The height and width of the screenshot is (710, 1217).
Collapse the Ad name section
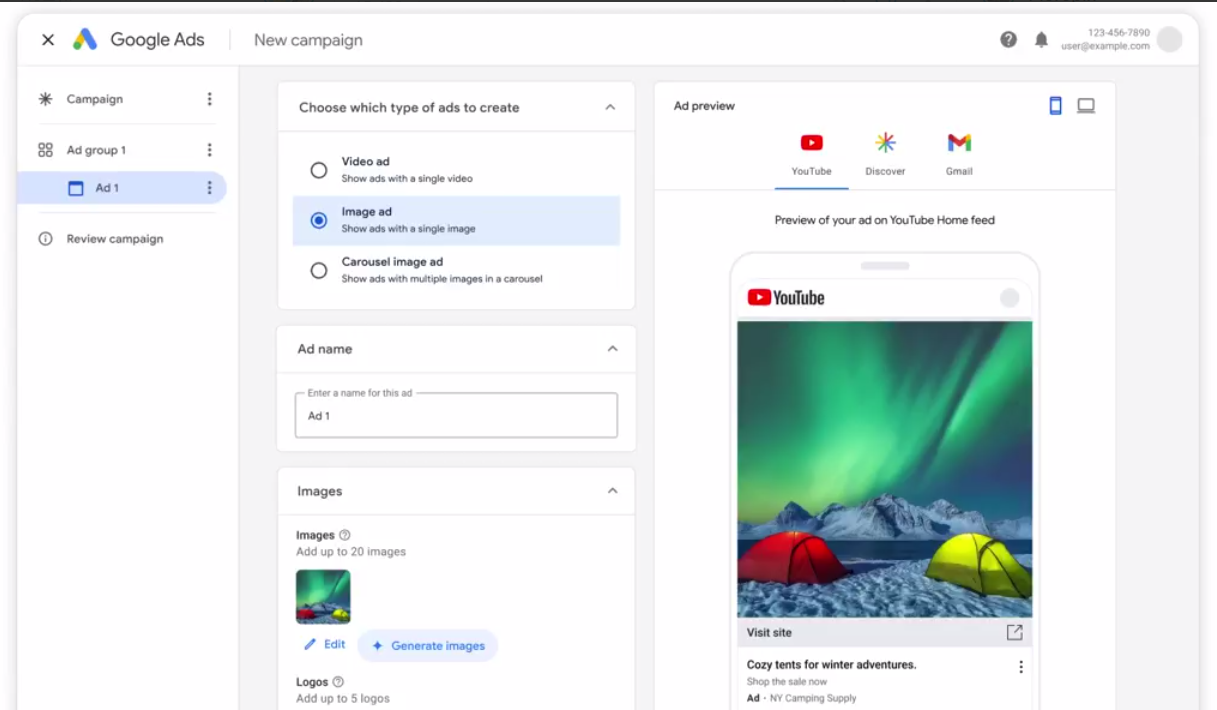(x=612, y=349)
